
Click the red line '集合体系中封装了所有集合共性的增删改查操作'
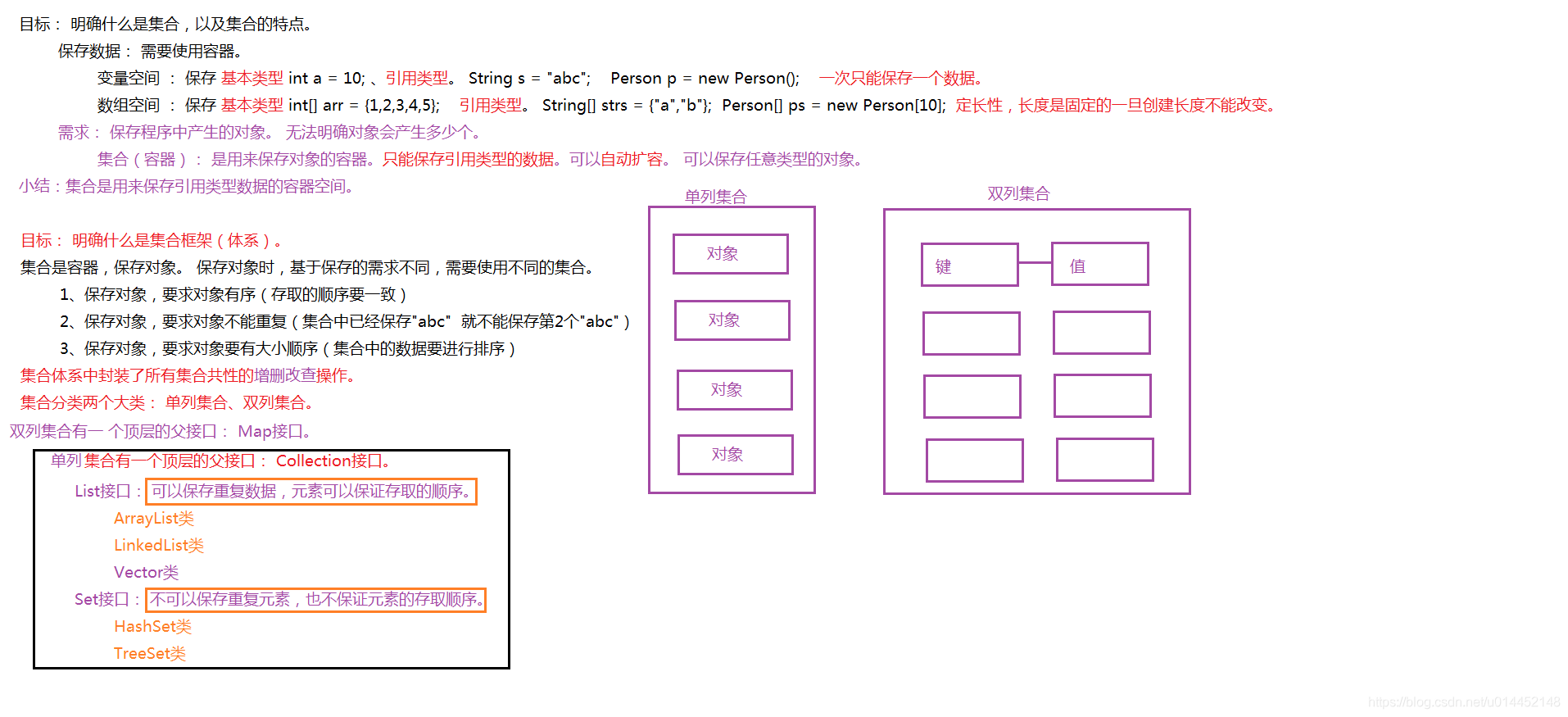188,376
